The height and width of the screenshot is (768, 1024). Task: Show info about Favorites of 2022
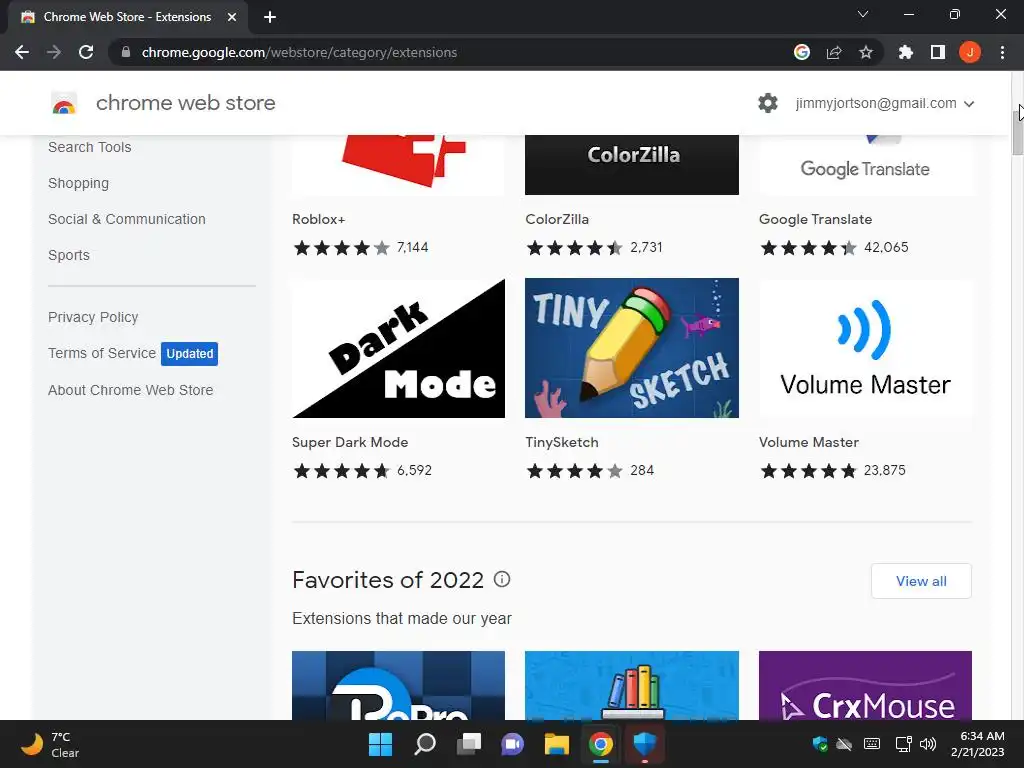(502, 579)
